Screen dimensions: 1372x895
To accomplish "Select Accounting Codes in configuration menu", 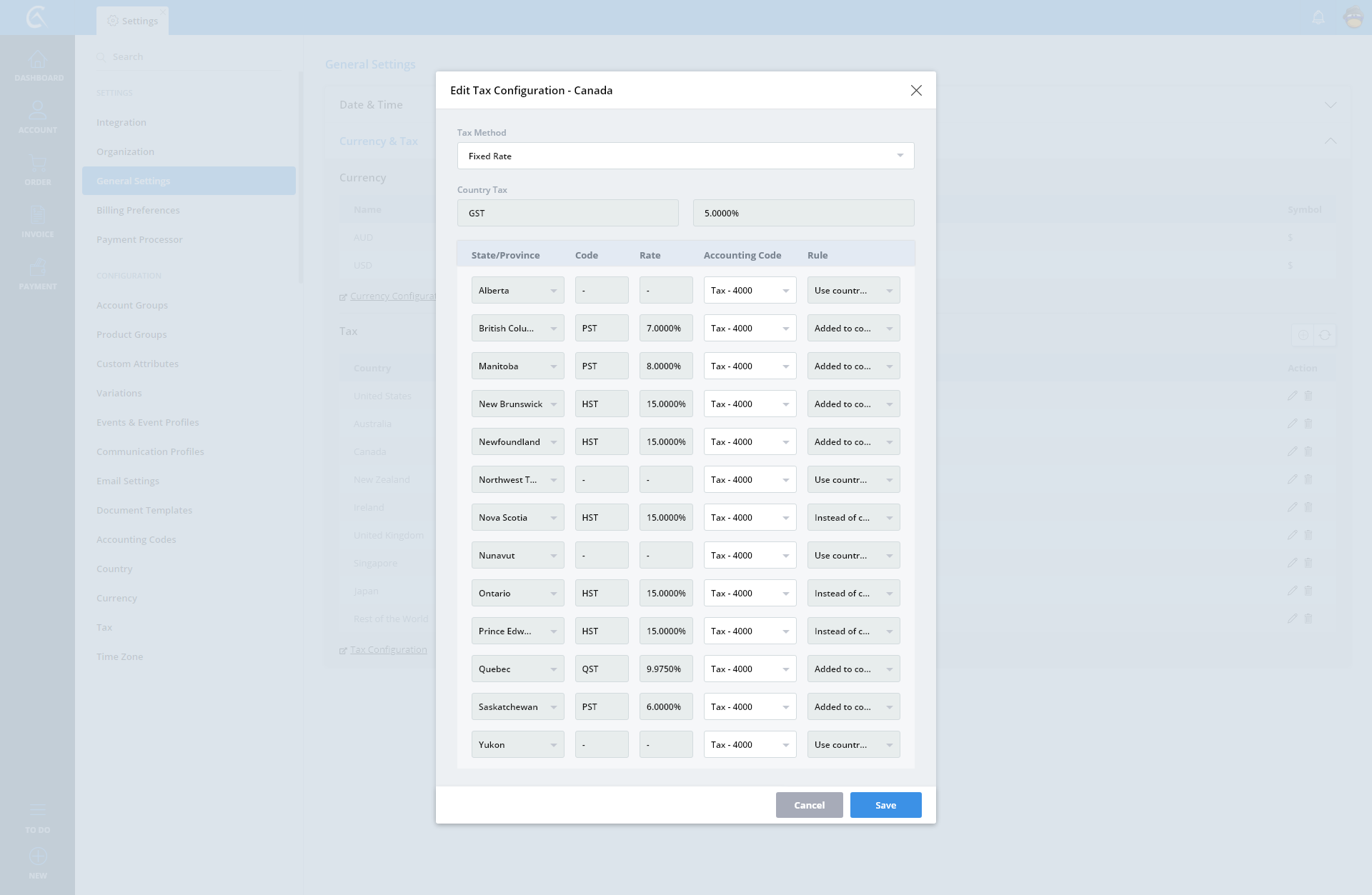I will pyautogui.click(x=136, y=539).
